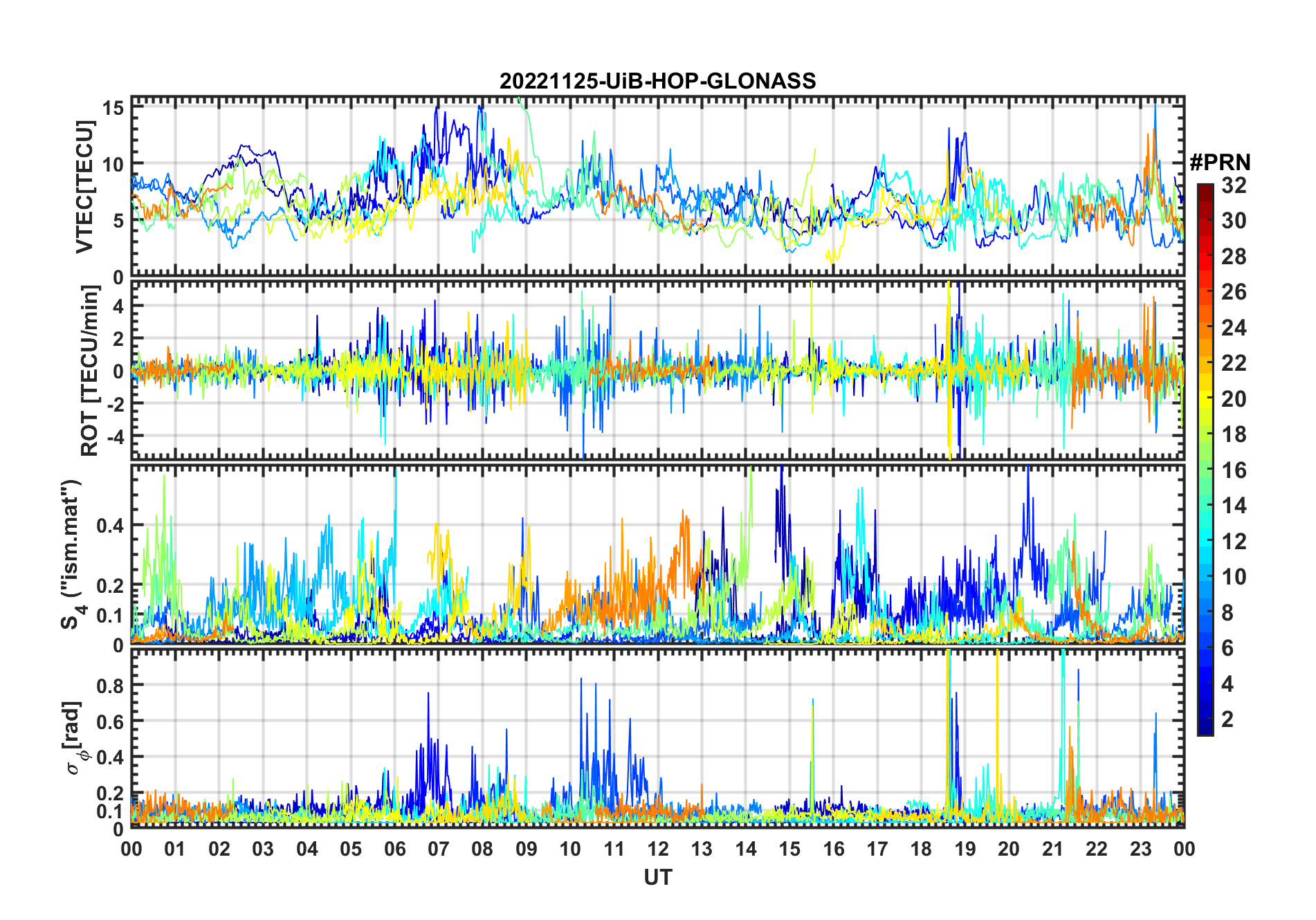The width and height of the screenshot is (1316, 920).
Task: Select the ROT [TECU/min] y-axis label
Action: (90, 370)
